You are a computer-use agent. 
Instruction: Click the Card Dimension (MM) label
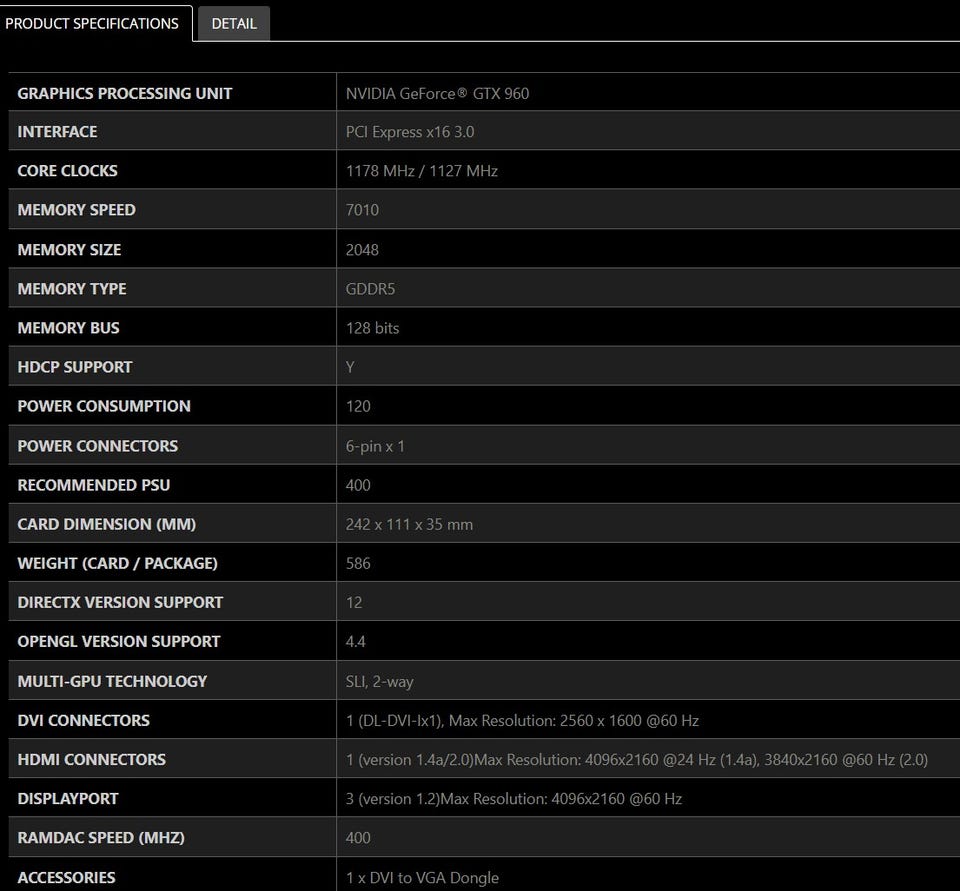107,525
